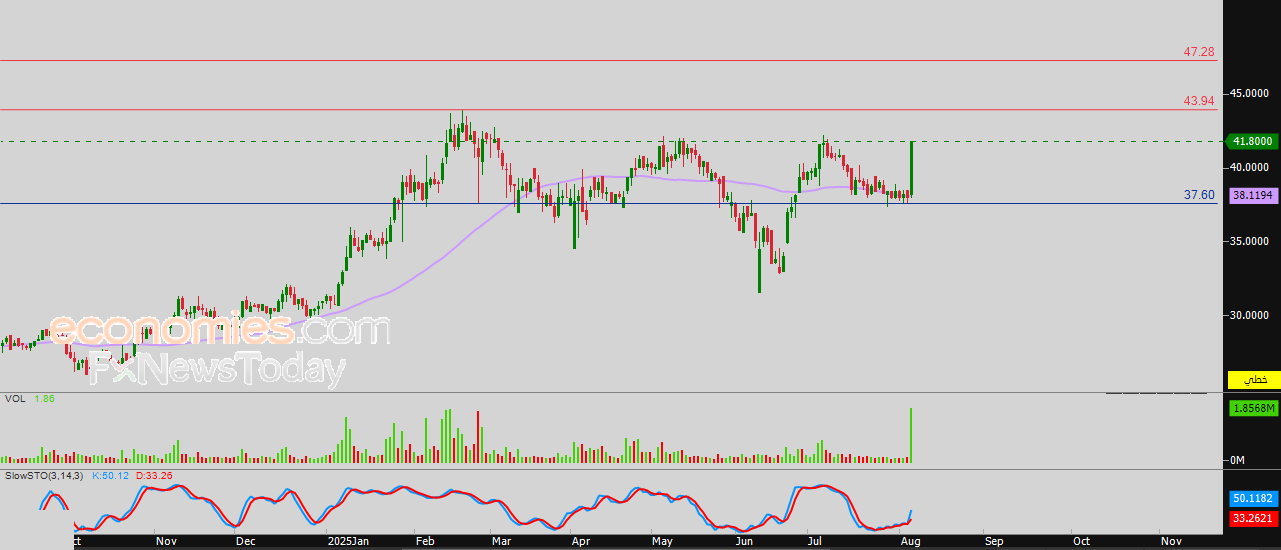Image resolution: width=1281 pixels, height=550 pixels.
Task: Click the Oct date axis label
Action: [1081, 541]
